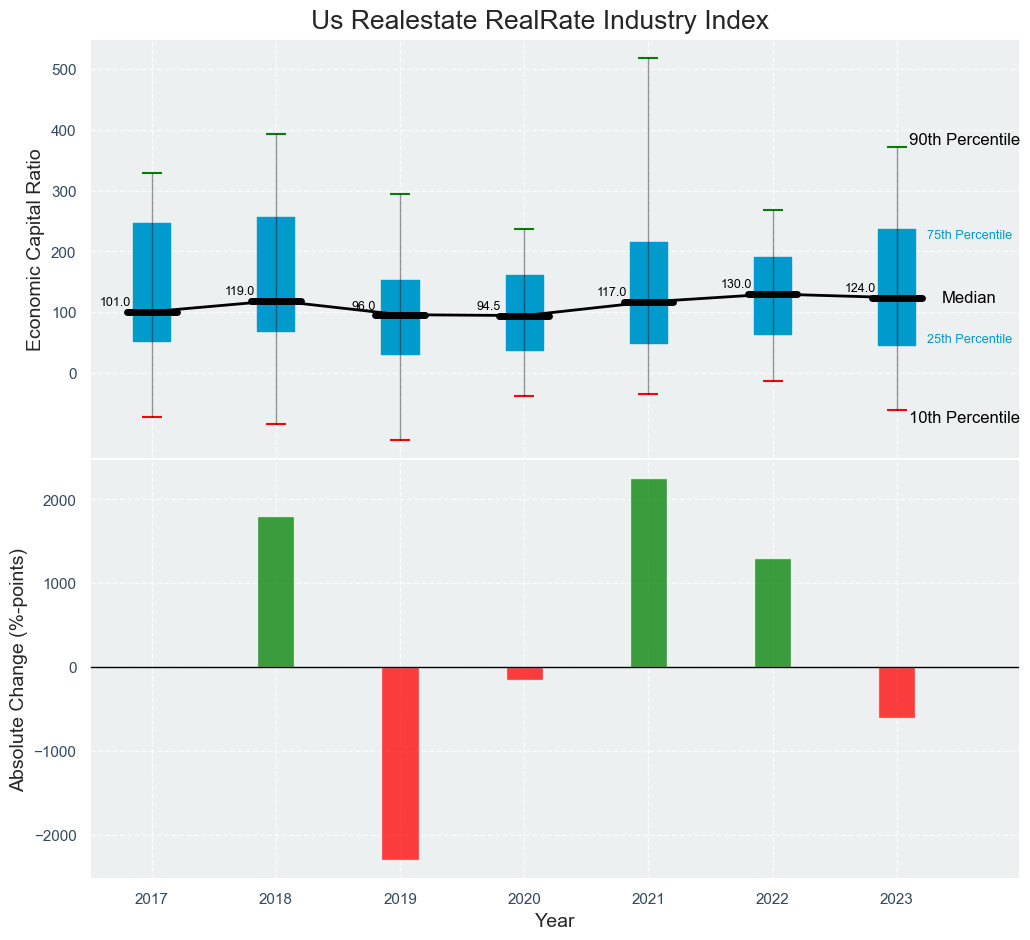
Task: Click the '2000' tick on the lower y-axis
Action: pos(62,500)
